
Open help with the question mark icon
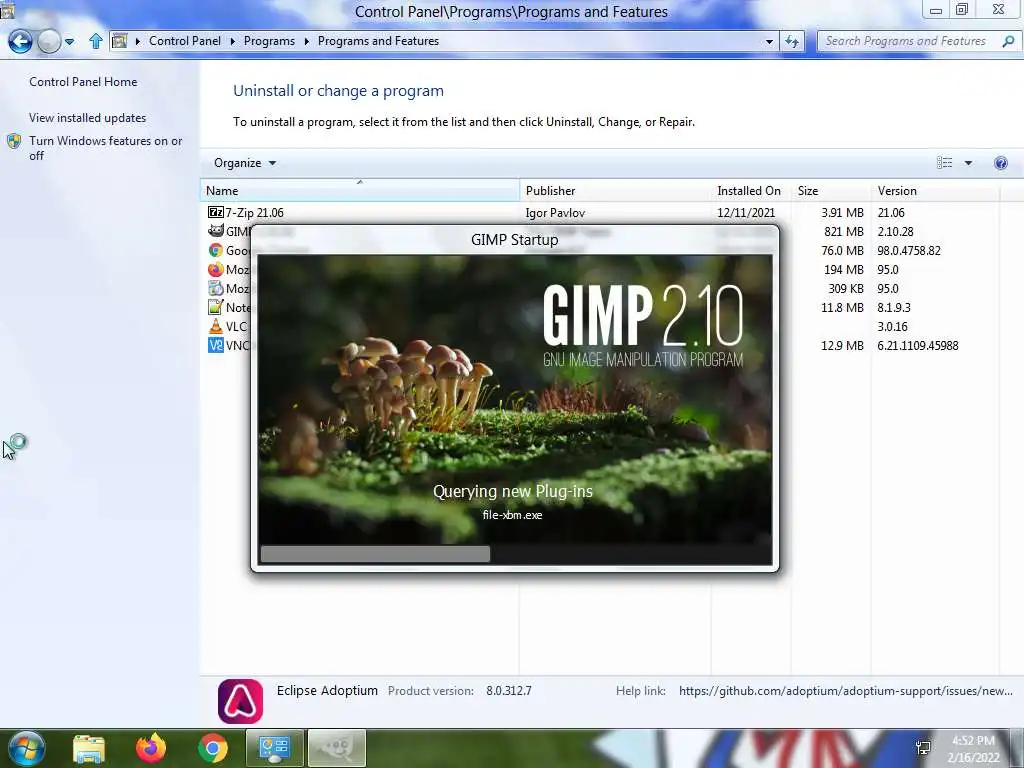[x=1000, y=163]
